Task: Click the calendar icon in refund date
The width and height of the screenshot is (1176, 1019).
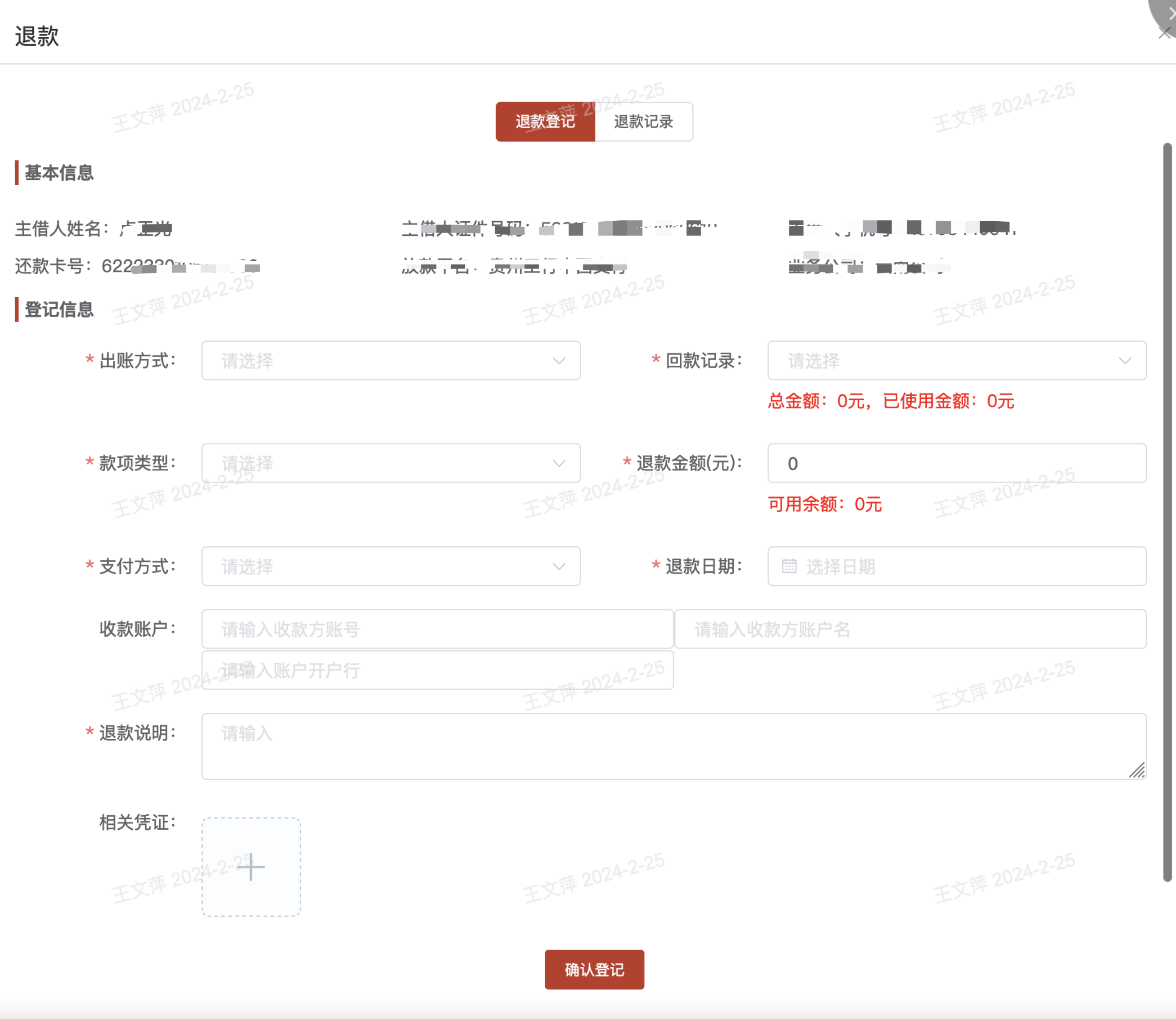Action: [x=789, y=566]
